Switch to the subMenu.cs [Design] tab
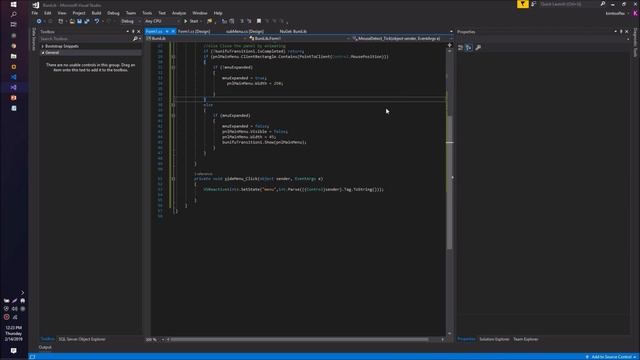The width and height of the screenshot is (640, 360). [x=244, y=31]
